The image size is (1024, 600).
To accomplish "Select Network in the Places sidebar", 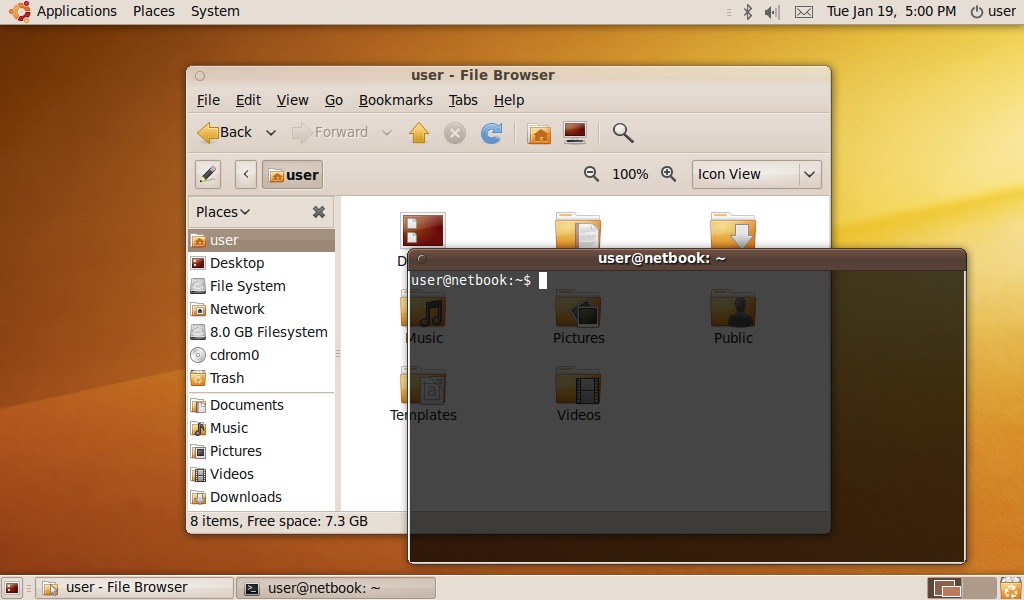I will pos(261,309).
